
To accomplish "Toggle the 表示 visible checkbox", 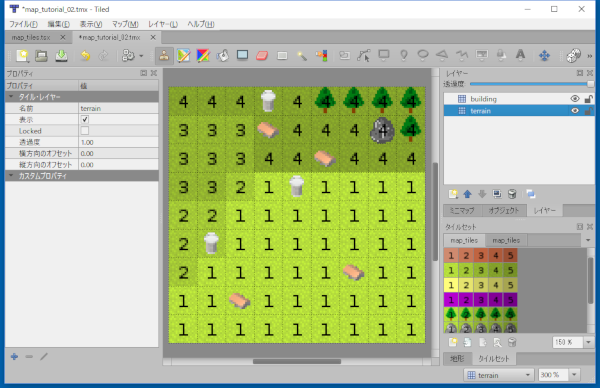I will click(85, 119).
